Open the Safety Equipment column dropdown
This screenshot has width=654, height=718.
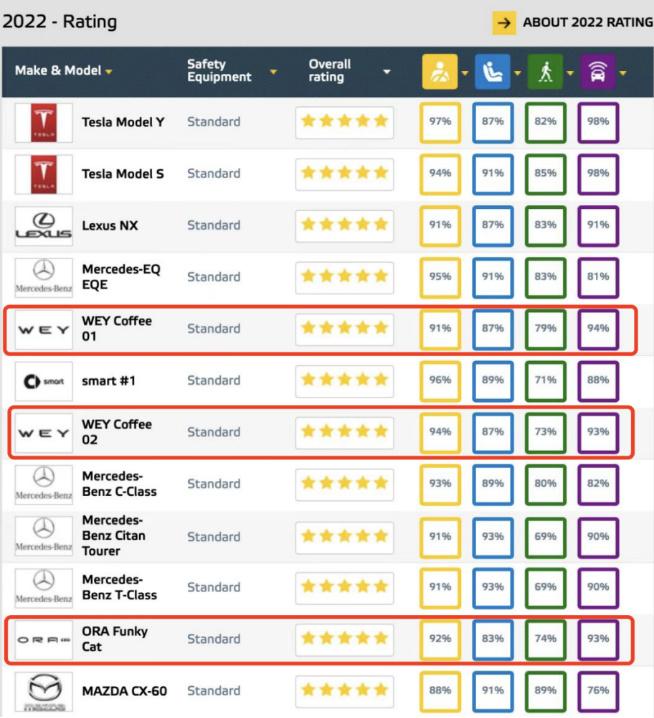click(273, 72)
